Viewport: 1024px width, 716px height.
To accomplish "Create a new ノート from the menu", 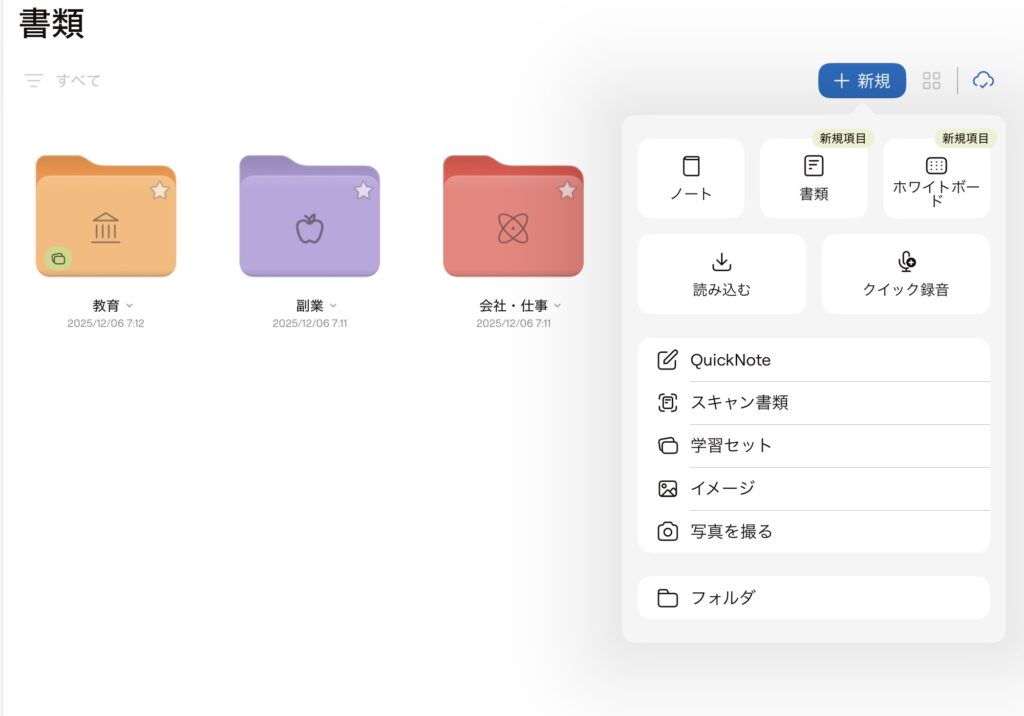I will pos(691,178).
